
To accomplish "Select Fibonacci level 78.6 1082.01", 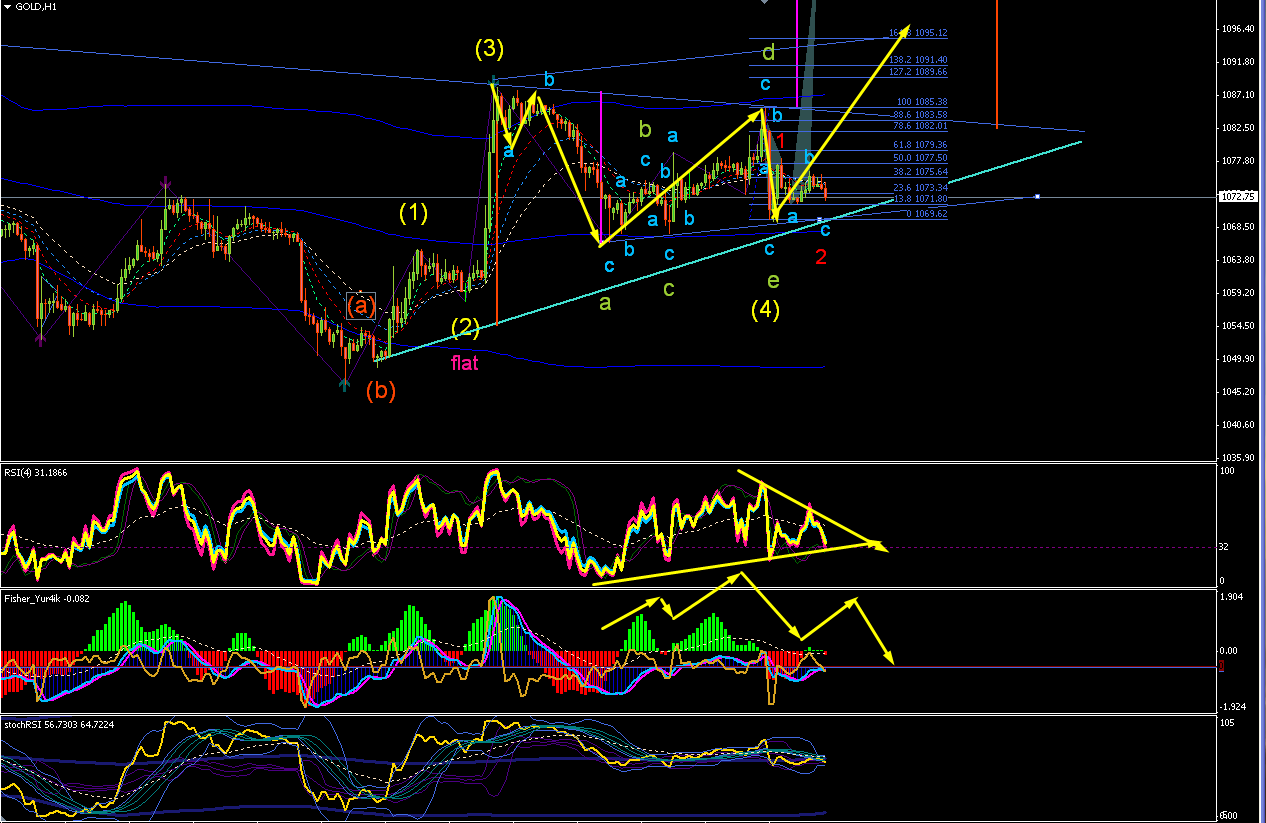I will click(x=918, y=126).
